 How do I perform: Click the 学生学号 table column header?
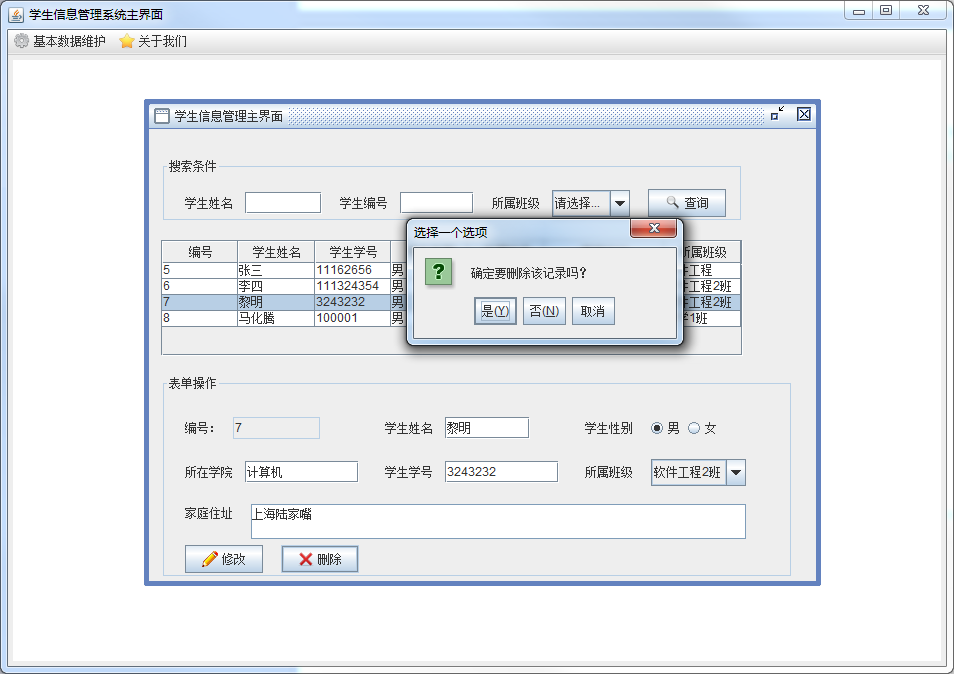pos(353,252)
